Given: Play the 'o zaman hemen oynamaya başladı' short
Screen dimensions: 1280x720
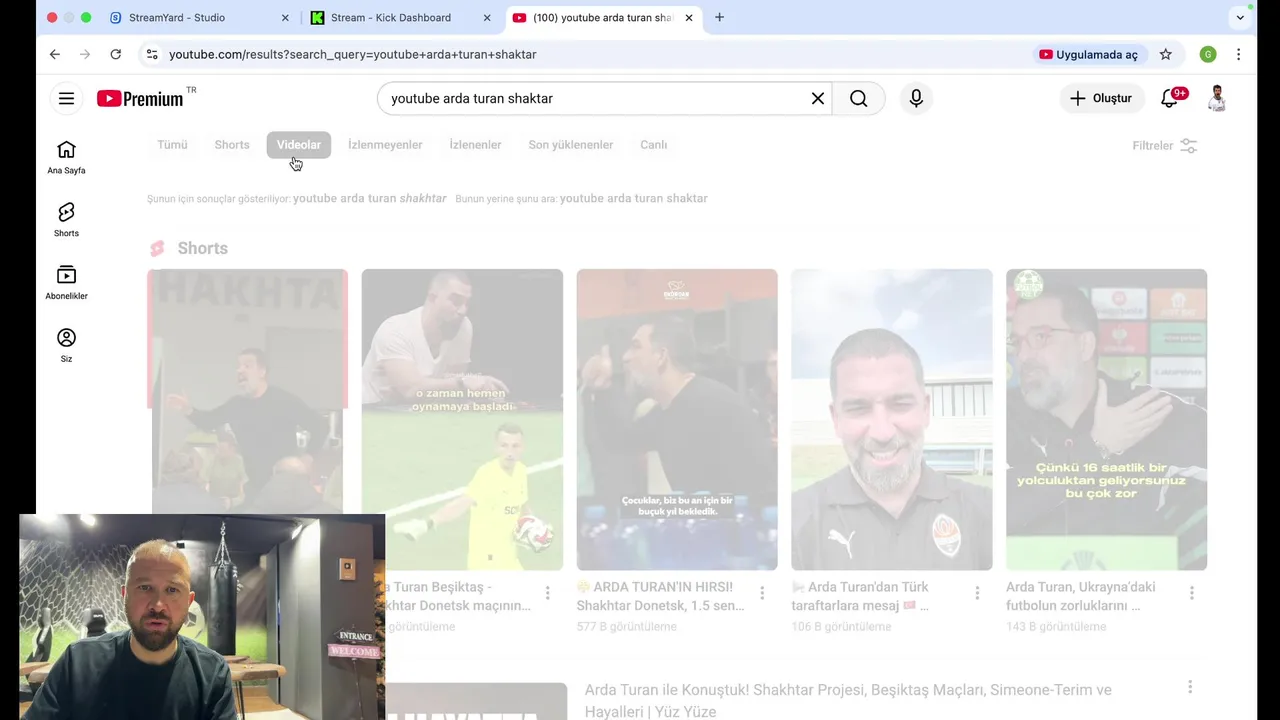Looking at the screenshot, I should 462,419.
